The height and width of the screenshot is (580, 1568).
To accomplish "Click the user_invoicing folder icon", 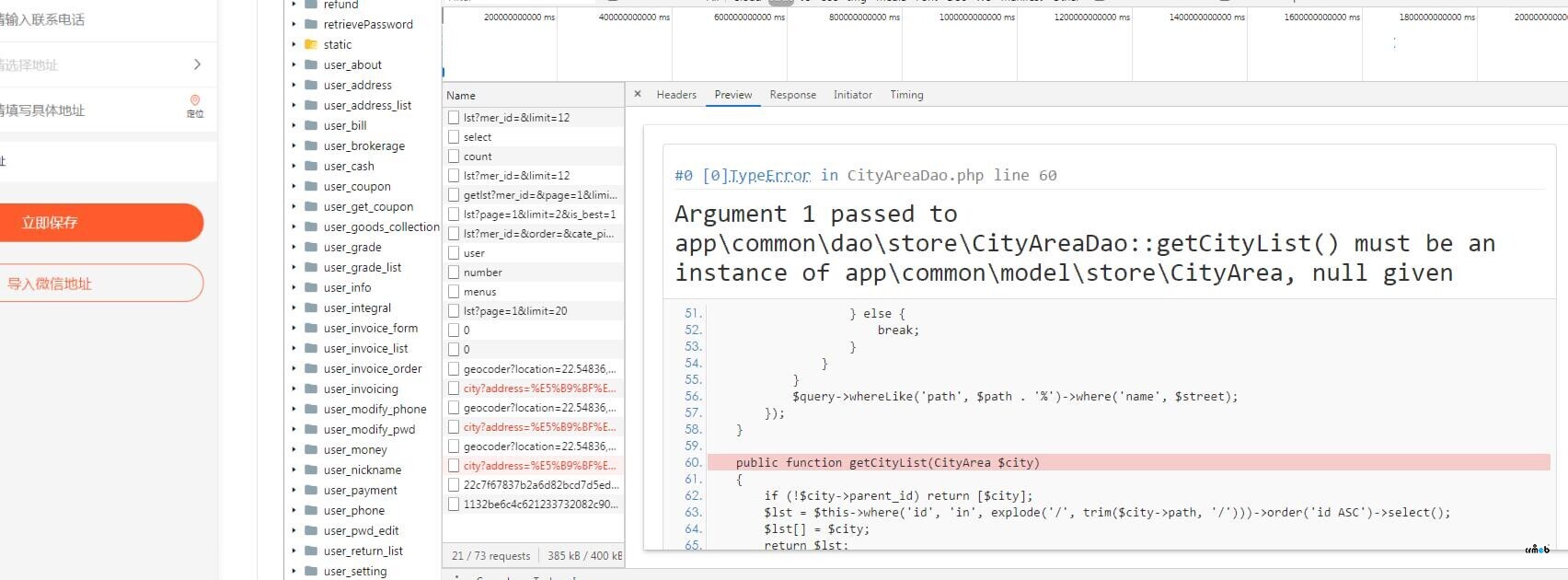I will [x=311, y=389].
